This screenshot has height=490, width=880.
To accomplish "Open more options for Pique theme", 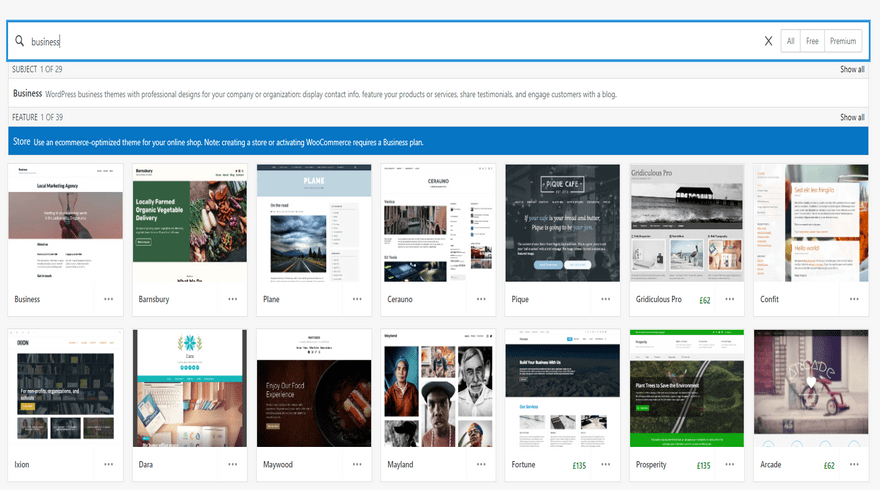I will point(606,299).
